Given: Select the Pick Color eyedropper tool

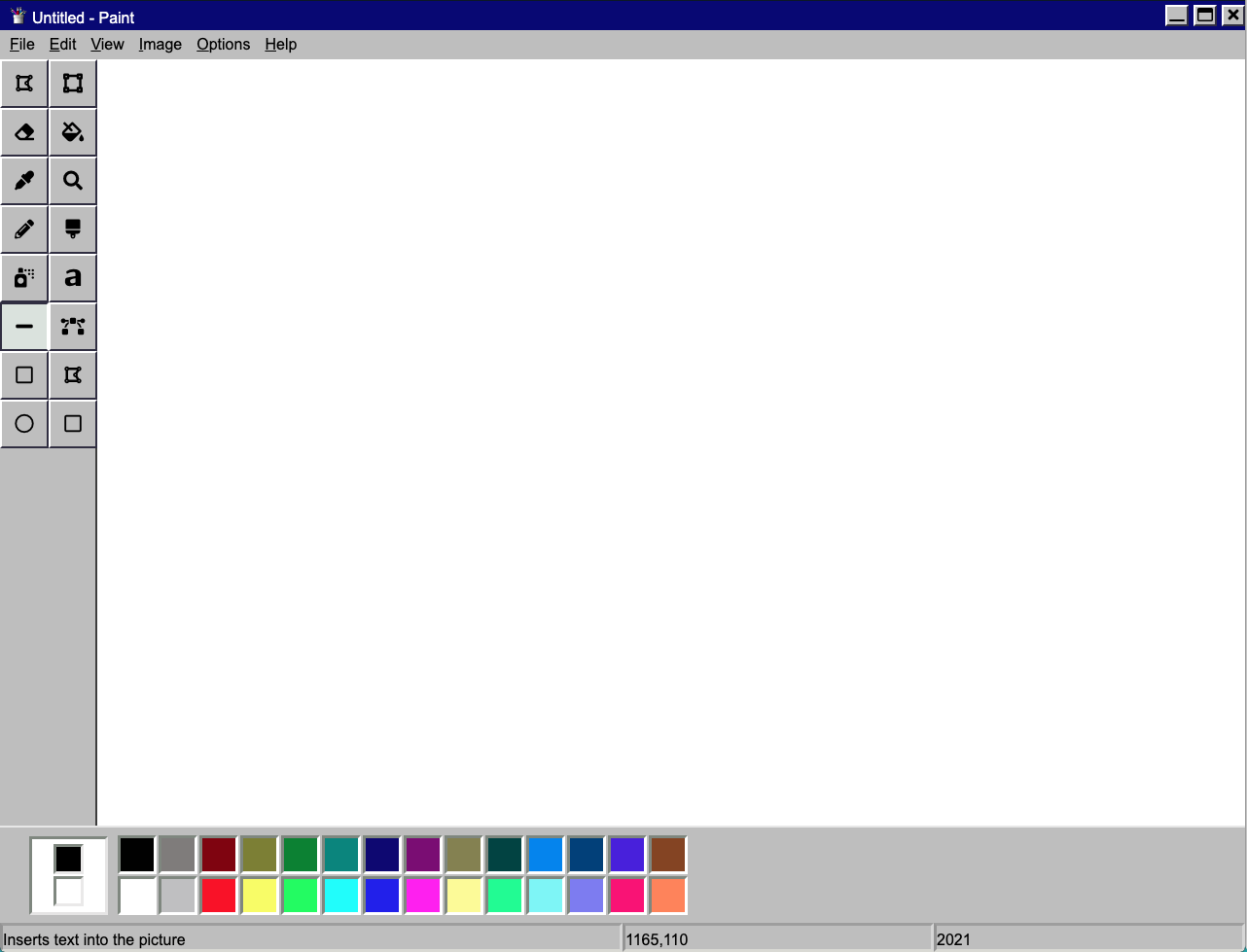Looking at the screenshot, I should [x=24, y=181].
